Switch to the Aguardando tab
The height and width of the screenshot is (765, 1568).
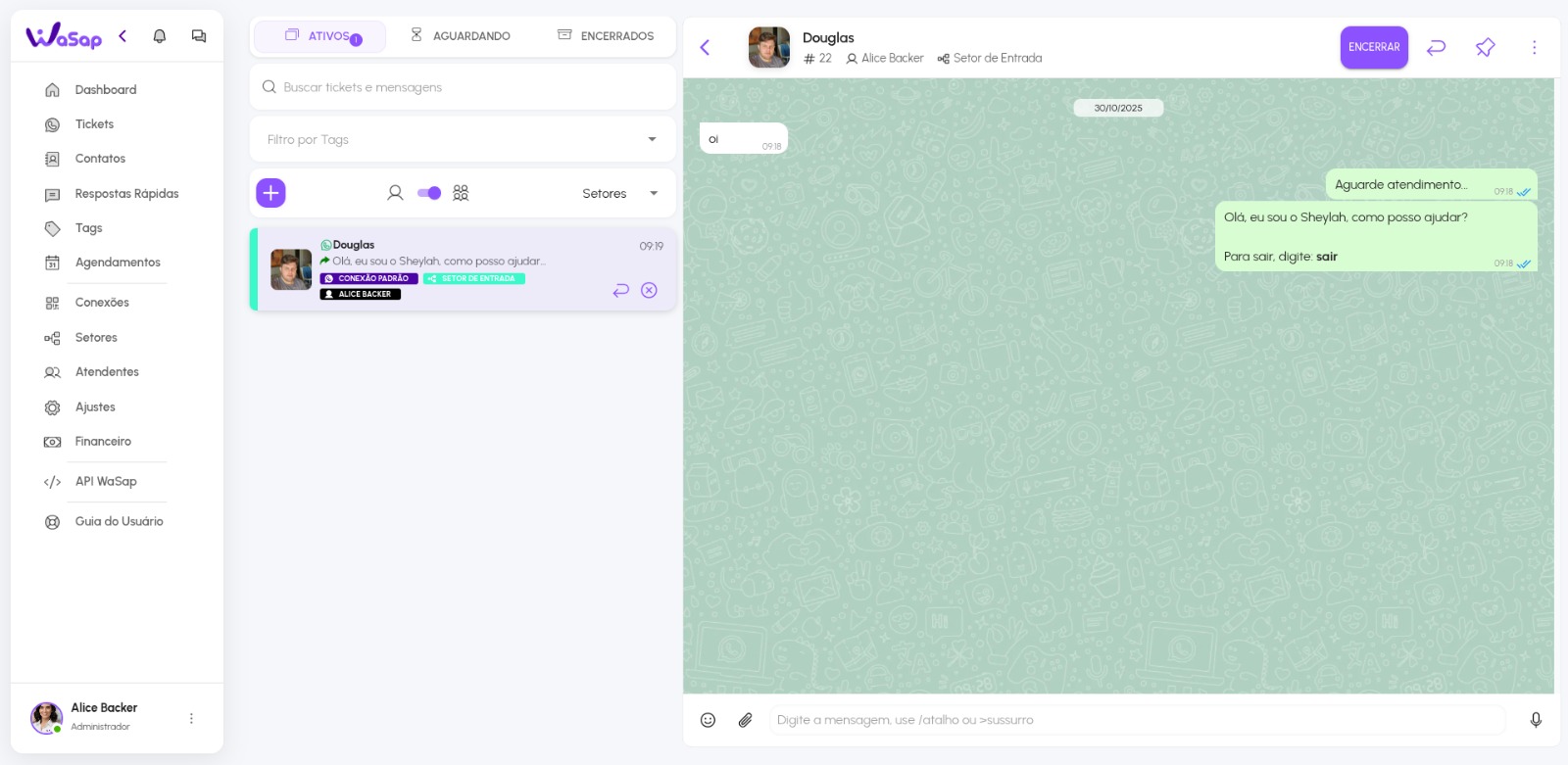pos(461,36)
